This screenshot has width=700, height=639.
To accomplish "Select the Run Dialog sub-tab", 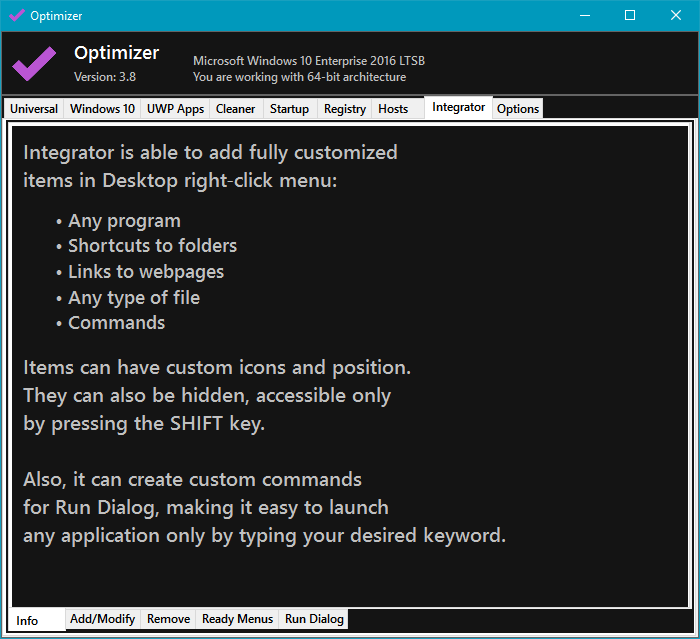I will (314, 619).
